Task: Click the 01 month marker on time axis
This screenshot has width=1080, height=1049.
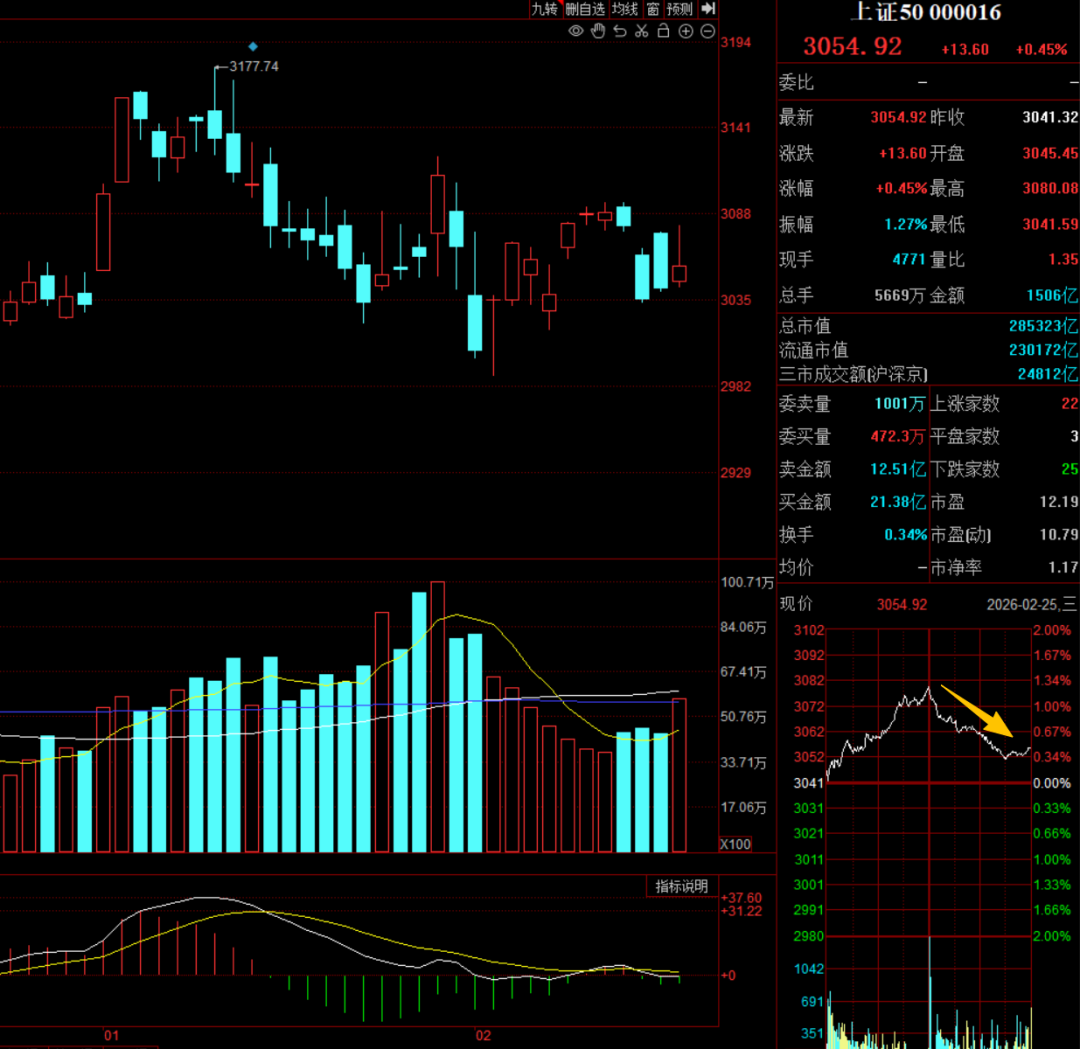Action: coord(111,1035)
